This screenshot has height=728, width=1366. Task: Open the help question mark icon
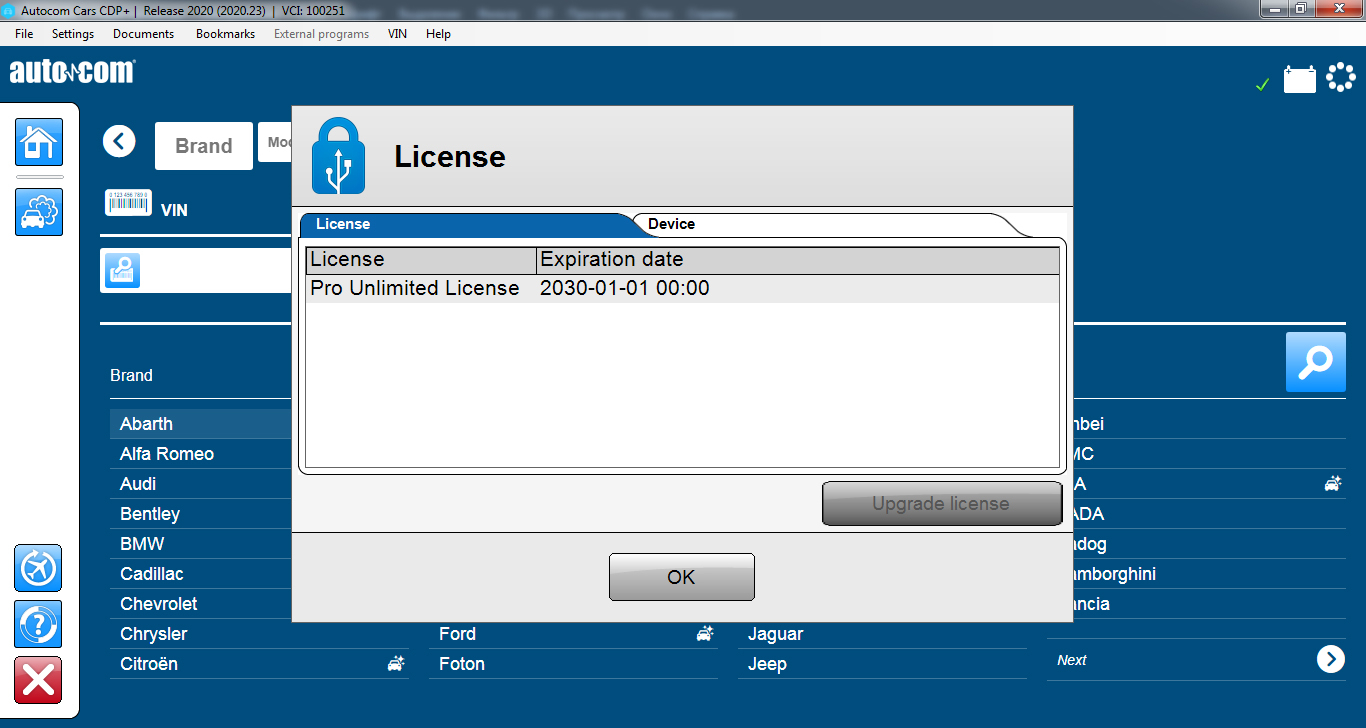(x=38, y=624)
